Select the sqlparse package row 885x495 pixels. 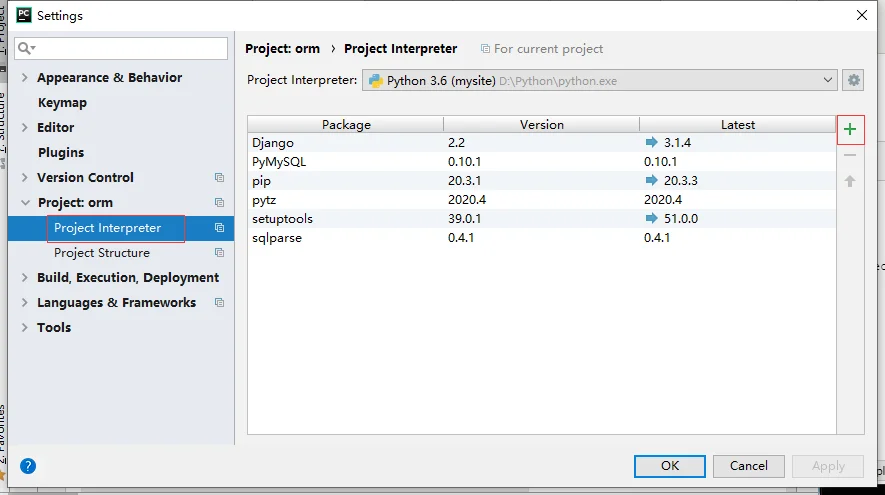tap(541, 238)
